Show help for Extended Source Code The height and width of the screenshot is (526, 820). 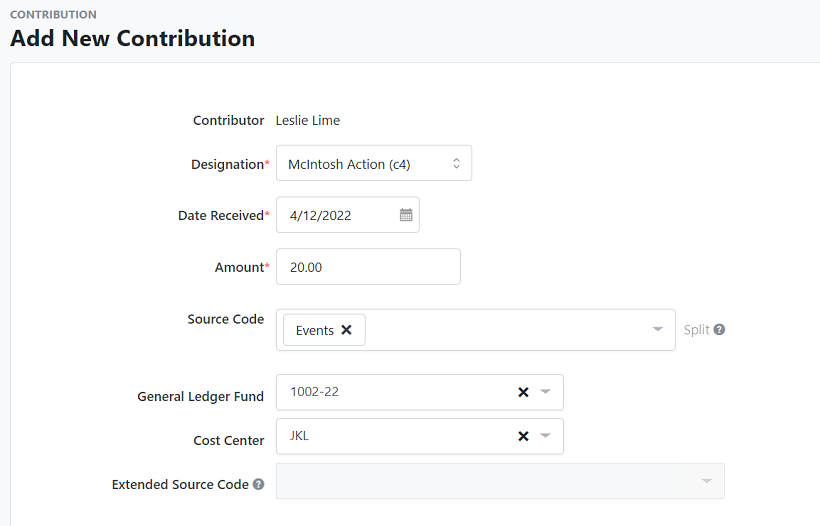pos(258,485)
